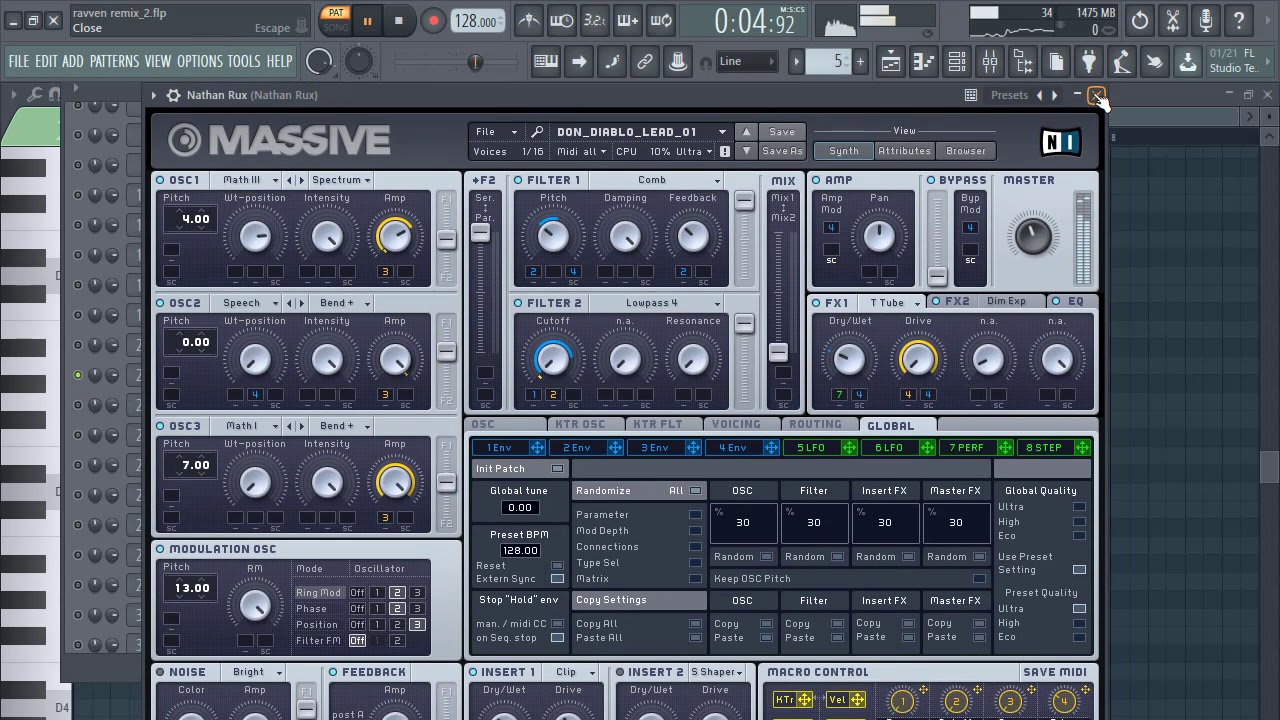Open the plugin picker/browser icon
Screen dimensions: 1280x720
(x=1089, y=62)
